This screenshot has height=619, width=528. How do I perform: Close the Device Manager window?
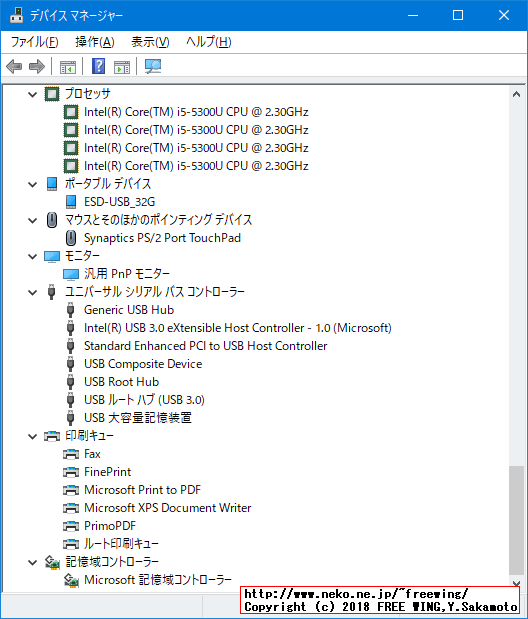[x=504, y=15]
